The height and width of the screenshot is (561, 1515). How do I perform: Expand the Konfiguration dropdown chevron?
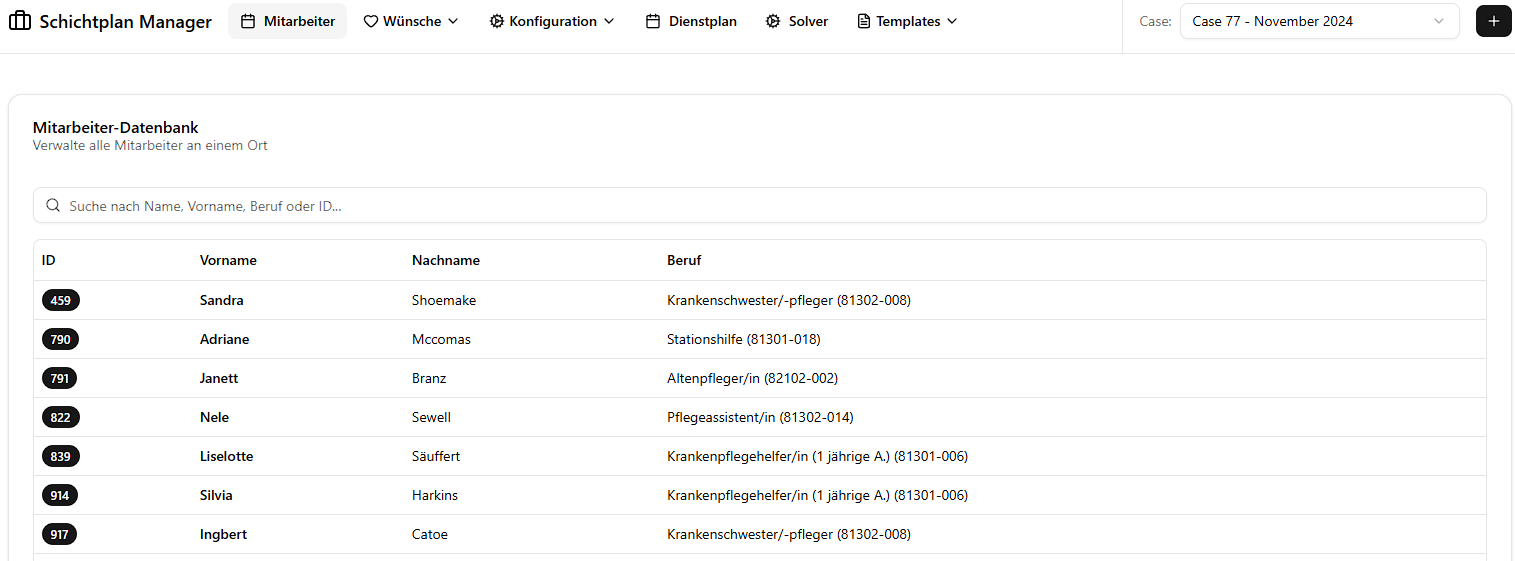[x=609, y=21]
